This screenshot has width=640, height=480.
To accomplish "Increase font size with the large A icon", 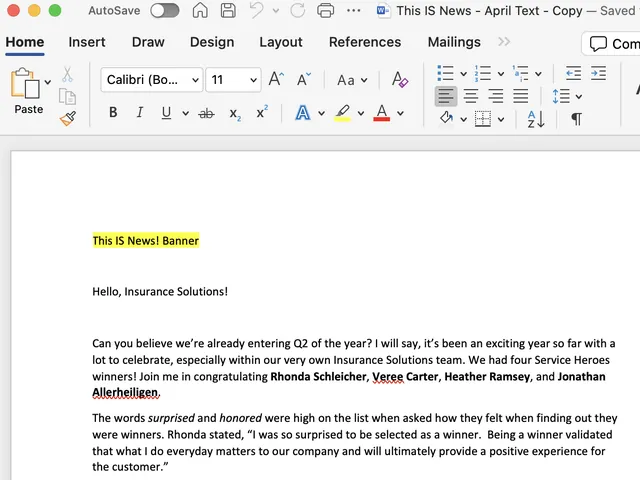I will coord(276,79).
